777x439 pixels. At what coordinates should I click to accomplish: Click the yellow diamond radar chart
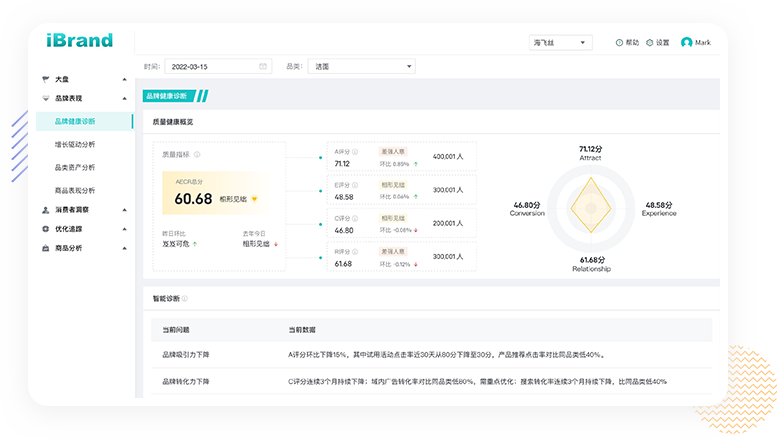591,205
